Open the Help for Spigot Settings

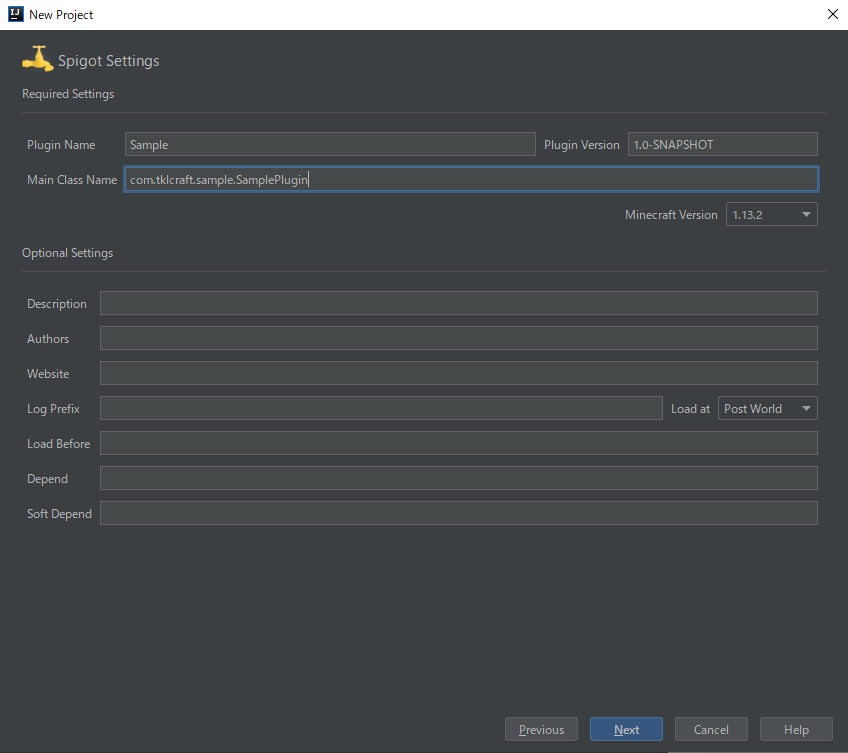[x=796, y=729]
